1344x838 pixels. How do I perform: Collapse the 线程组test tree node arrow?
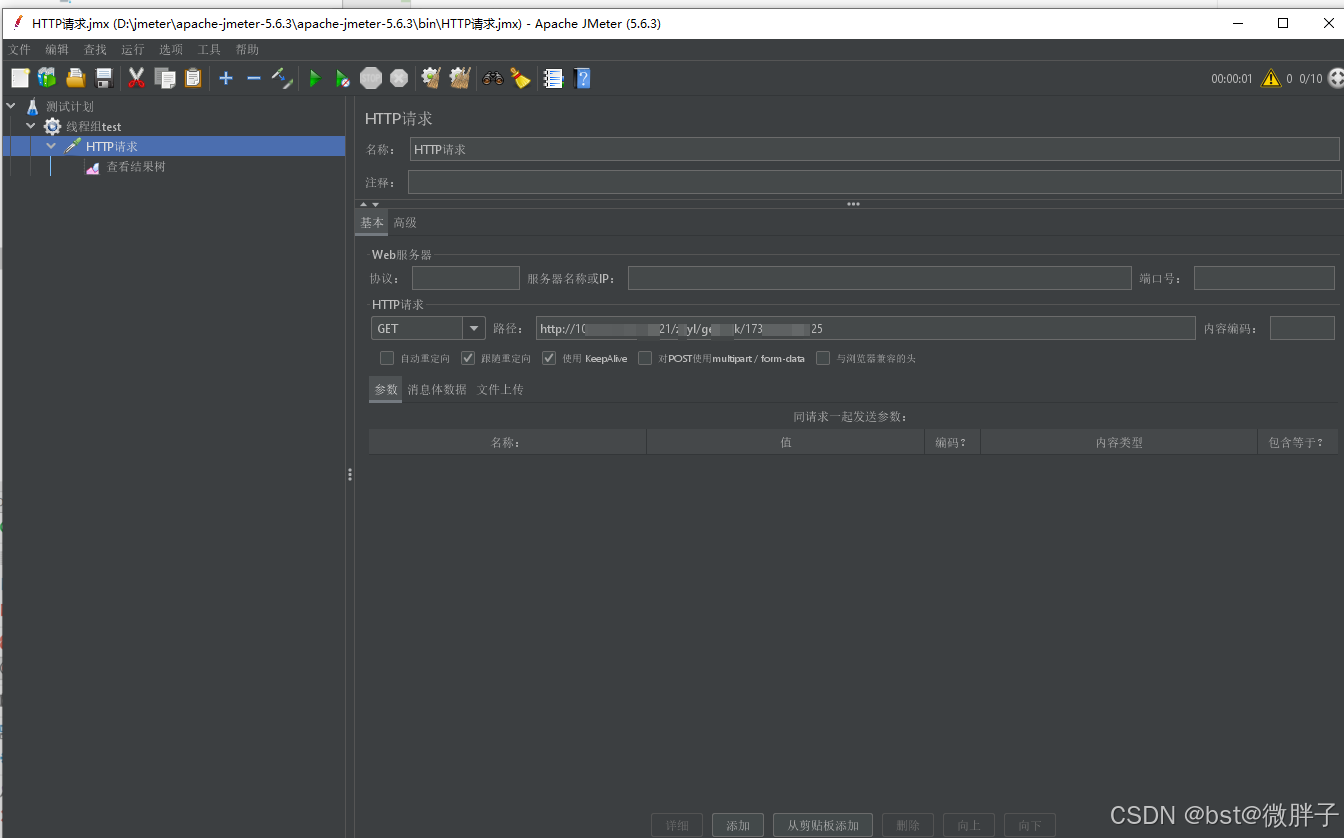(31, 126)
